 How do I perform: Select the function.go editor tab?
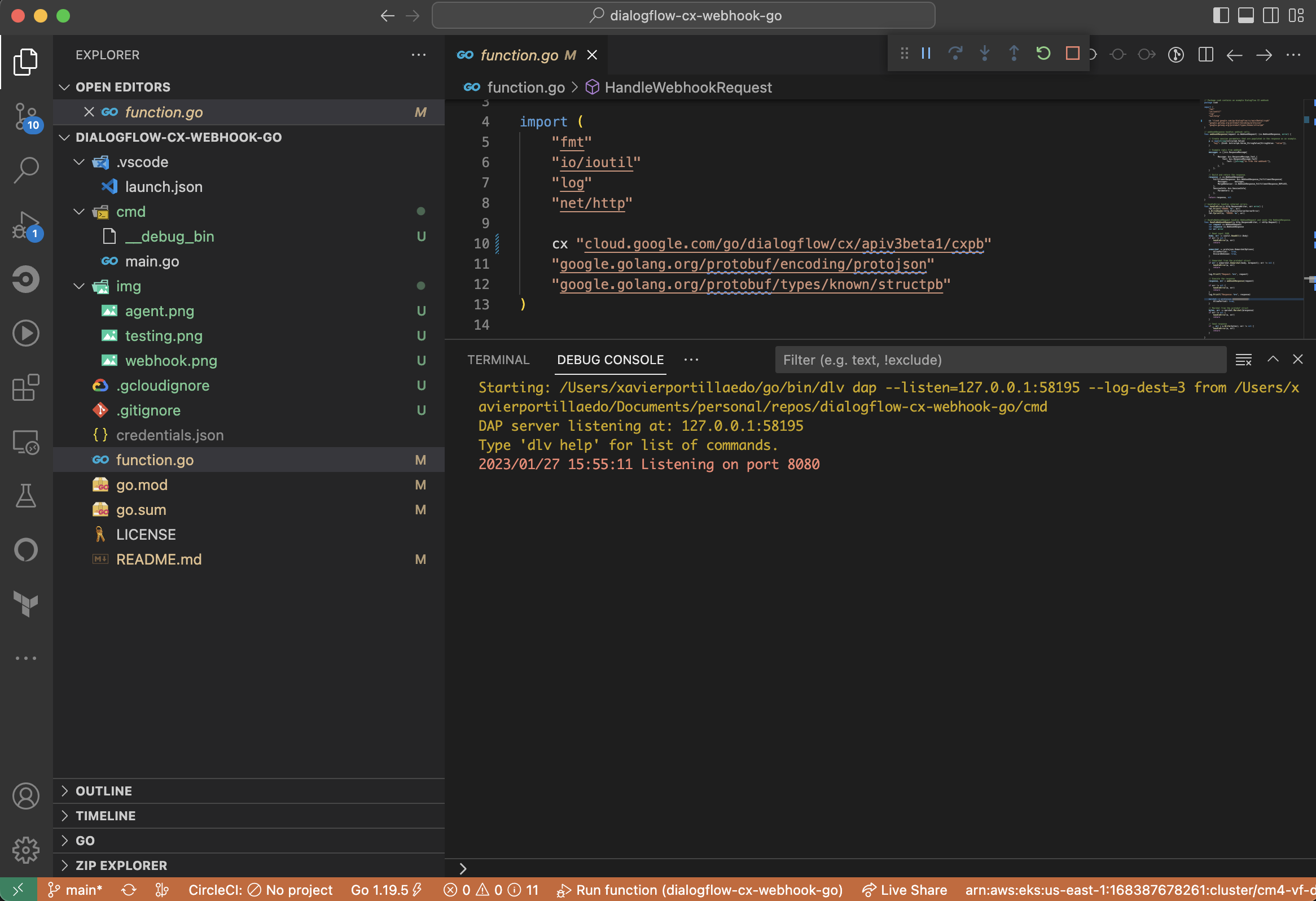[x=528, y=55]
